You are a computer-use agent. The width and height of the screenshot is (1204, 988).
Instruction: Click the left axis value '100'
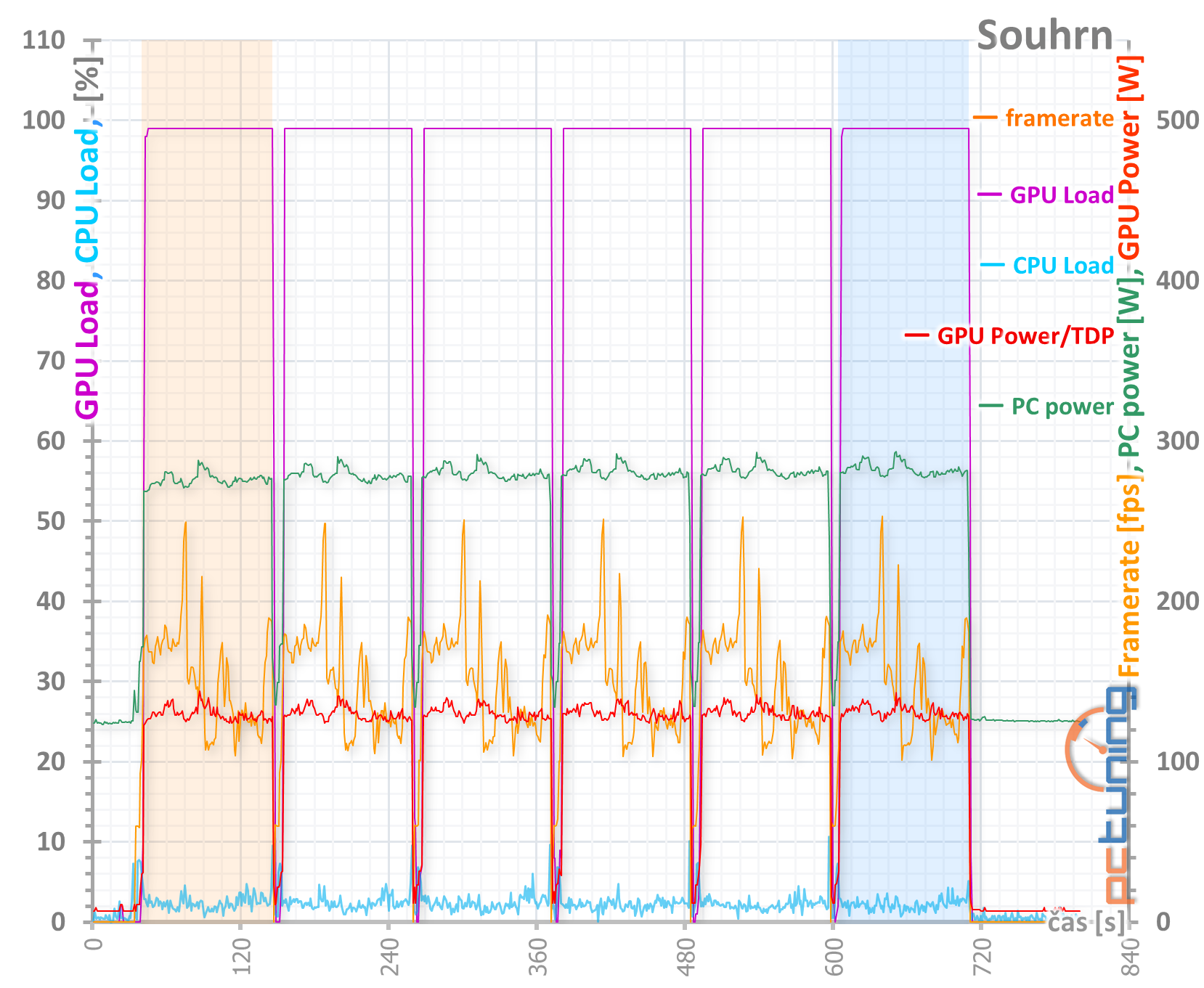click(x=44, y=120)
